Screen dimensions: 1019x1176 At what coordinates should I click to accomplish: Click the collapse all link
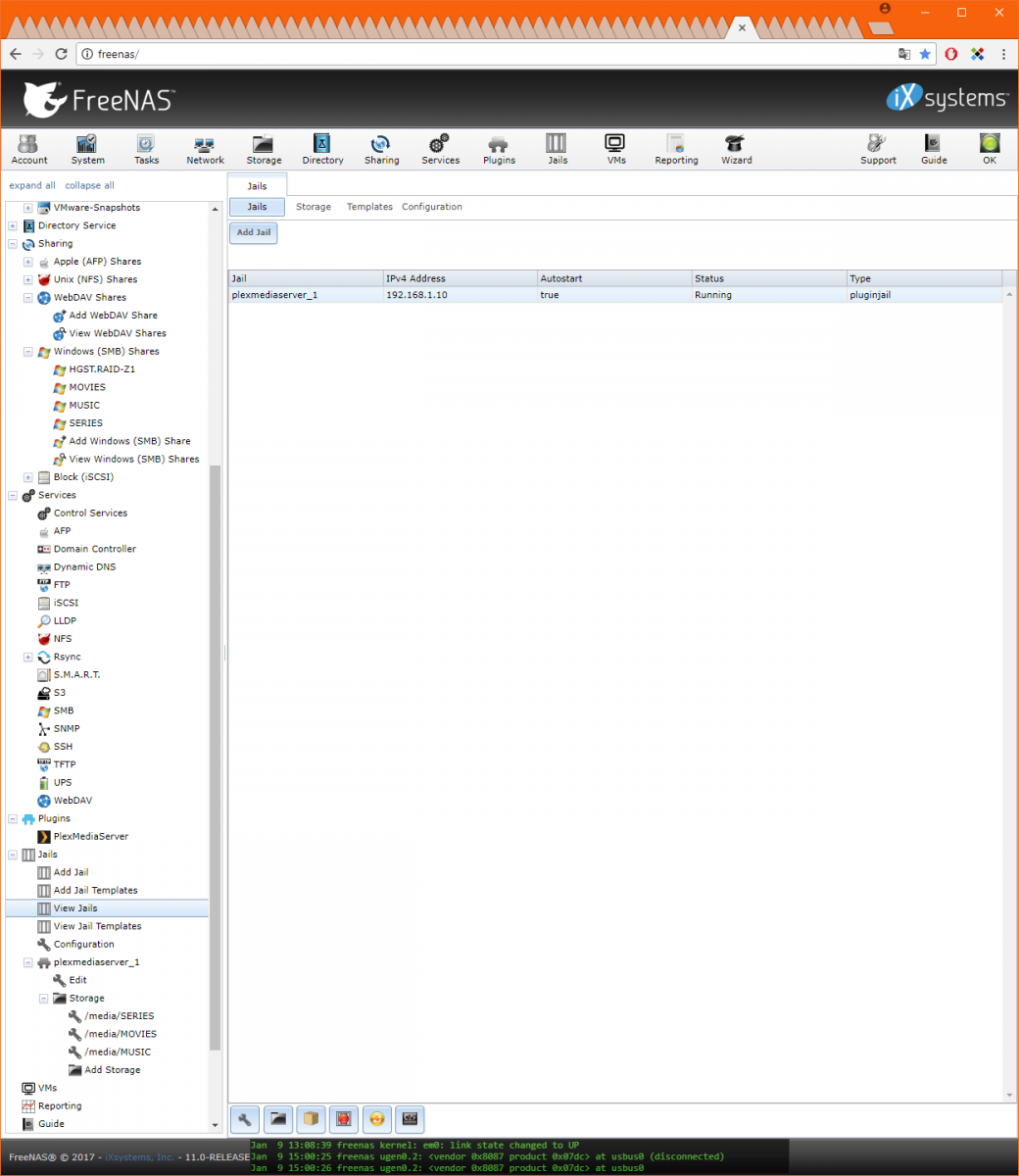coord(89,185)
